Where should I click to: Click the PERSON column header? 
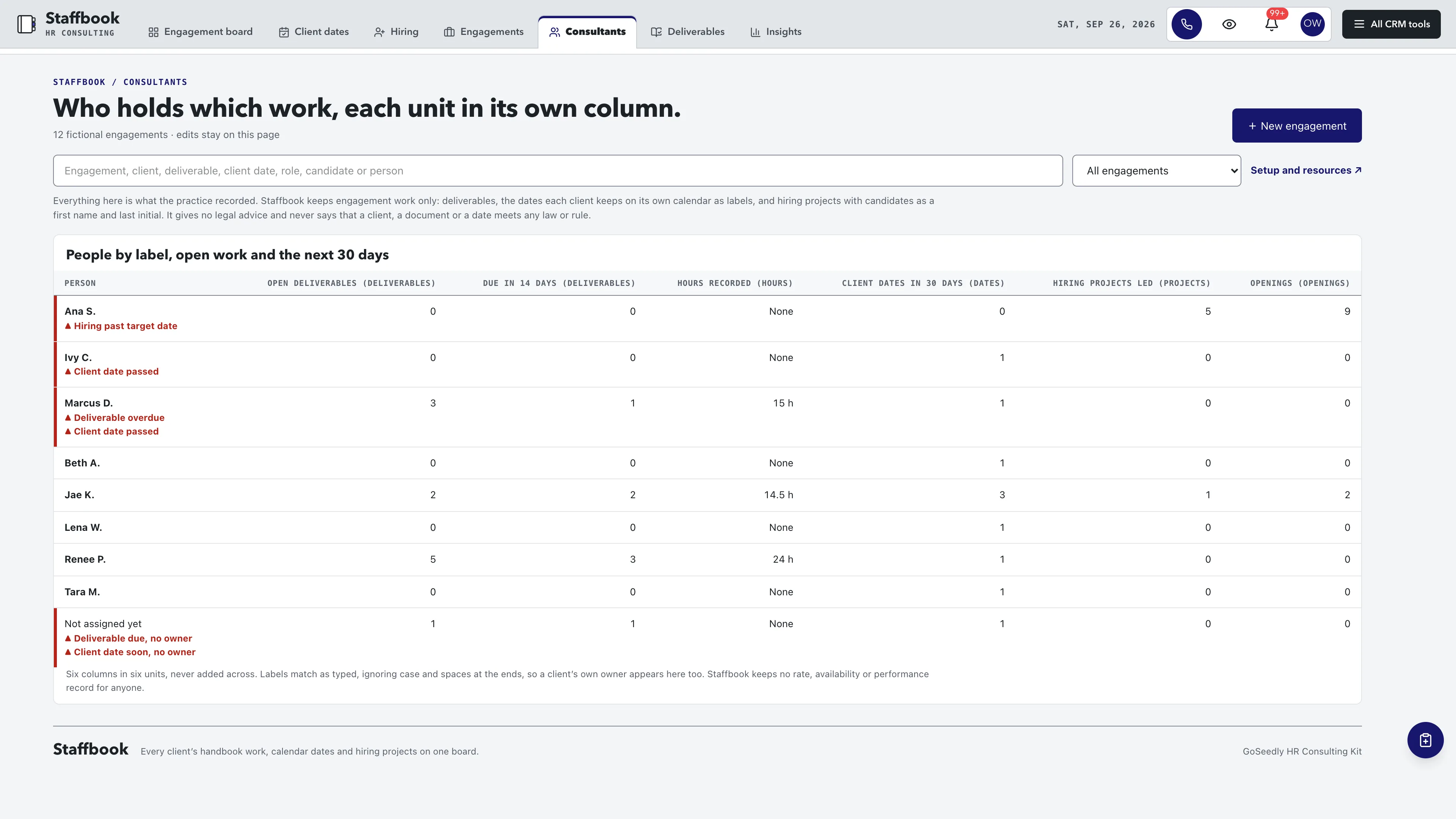tap(80, 283)
